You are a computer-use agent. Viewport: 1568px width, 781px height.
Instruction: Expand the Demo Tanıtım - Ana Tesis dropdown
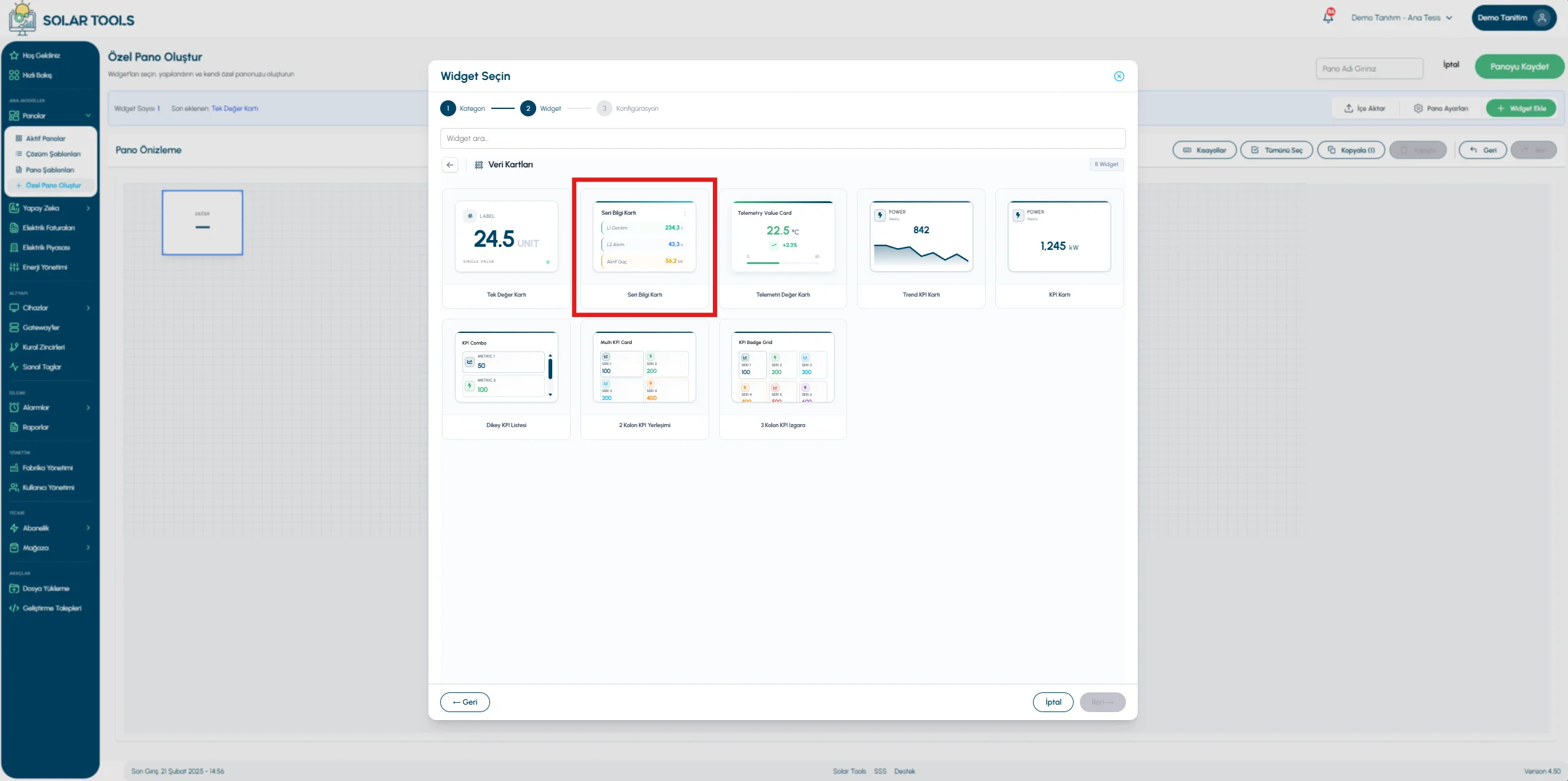(1401, 18)
